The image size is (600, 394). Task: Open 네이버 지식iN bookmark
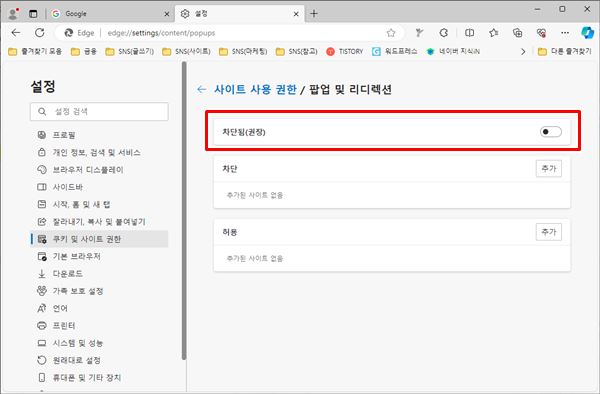point(453,51)
